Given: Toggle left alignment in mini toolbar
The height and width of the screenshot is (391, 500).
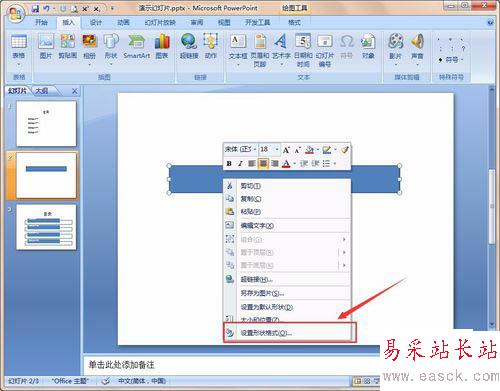Looking at the screenshot, I should [252, 163].
